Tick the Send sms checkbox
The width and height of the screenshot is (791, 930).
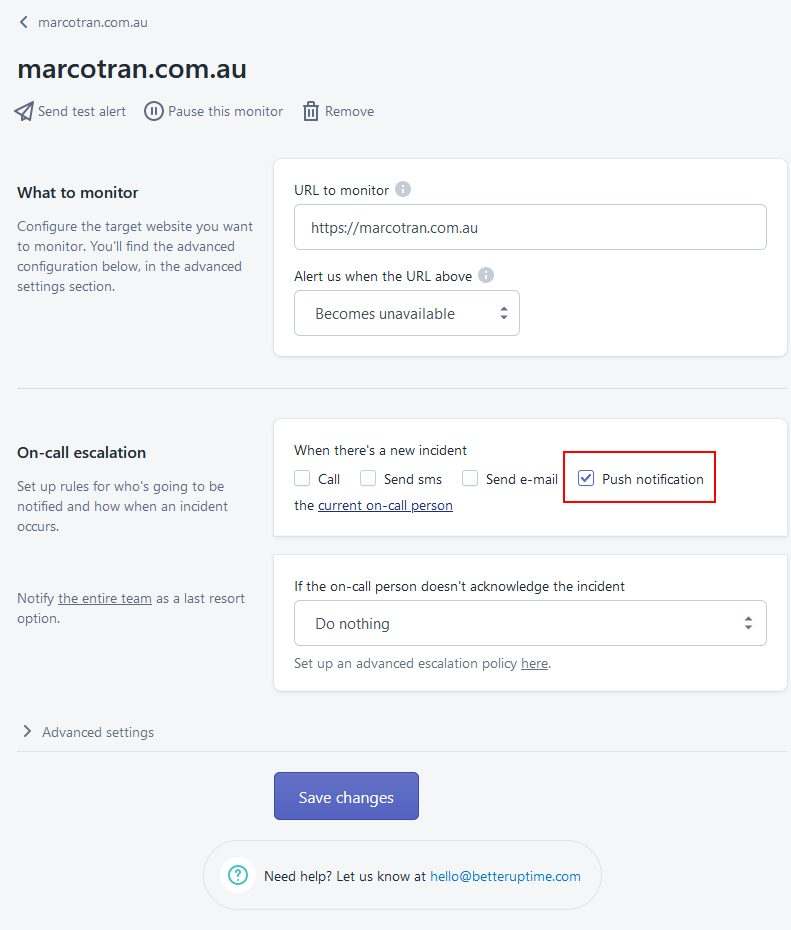point(368,479)
